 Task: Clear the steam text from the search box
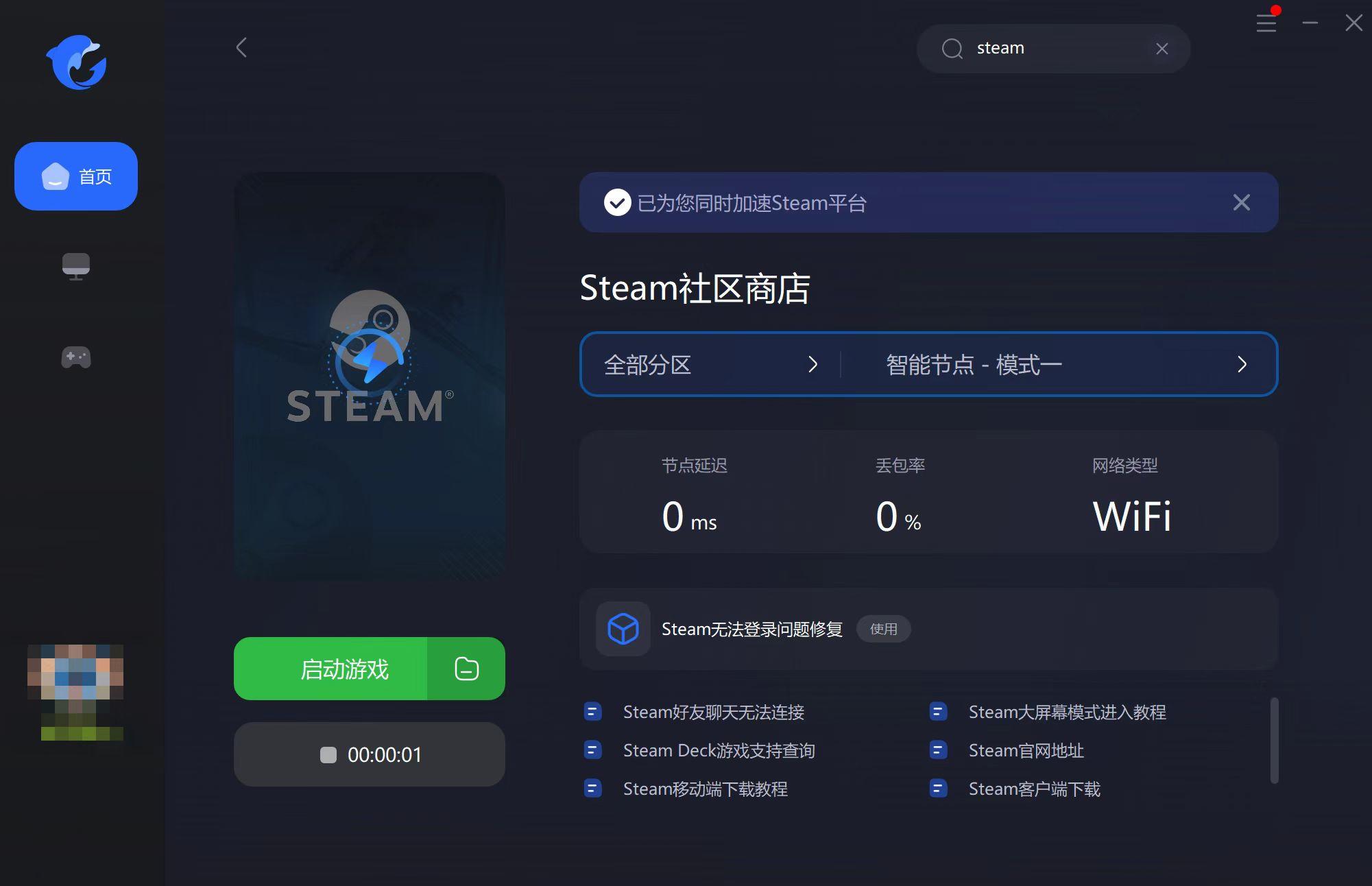pos(1162,48)
